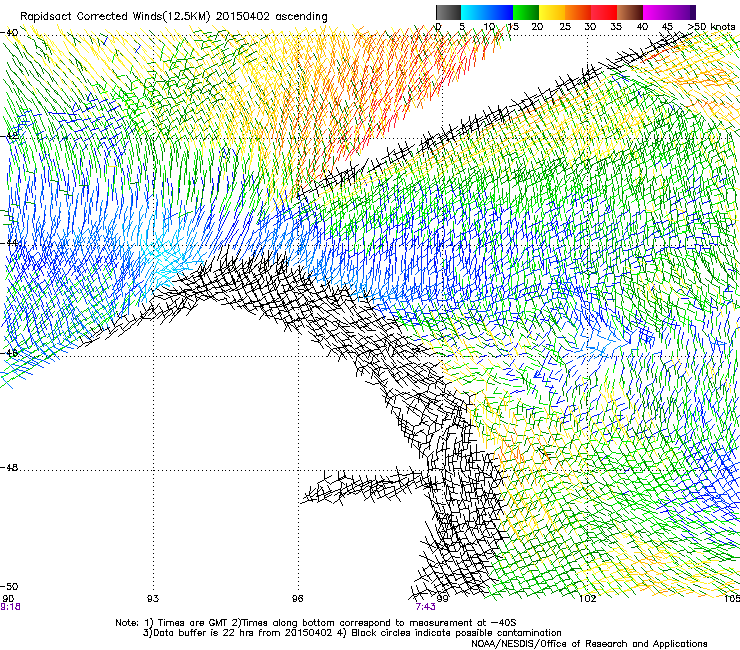
Task: Click the '-40' latitude axis label
Action: [9, 33]
